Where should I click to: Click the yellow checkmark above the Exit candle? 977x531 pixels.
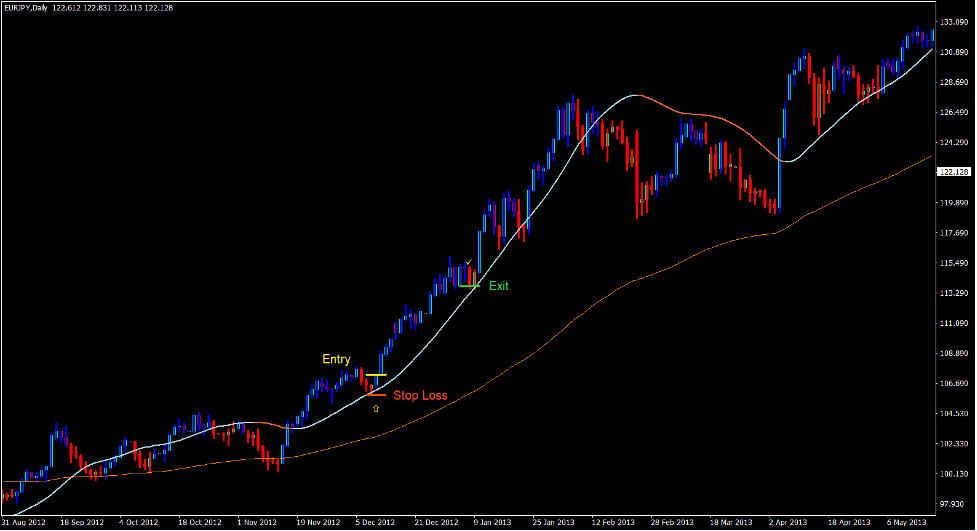tap(468, 262)
